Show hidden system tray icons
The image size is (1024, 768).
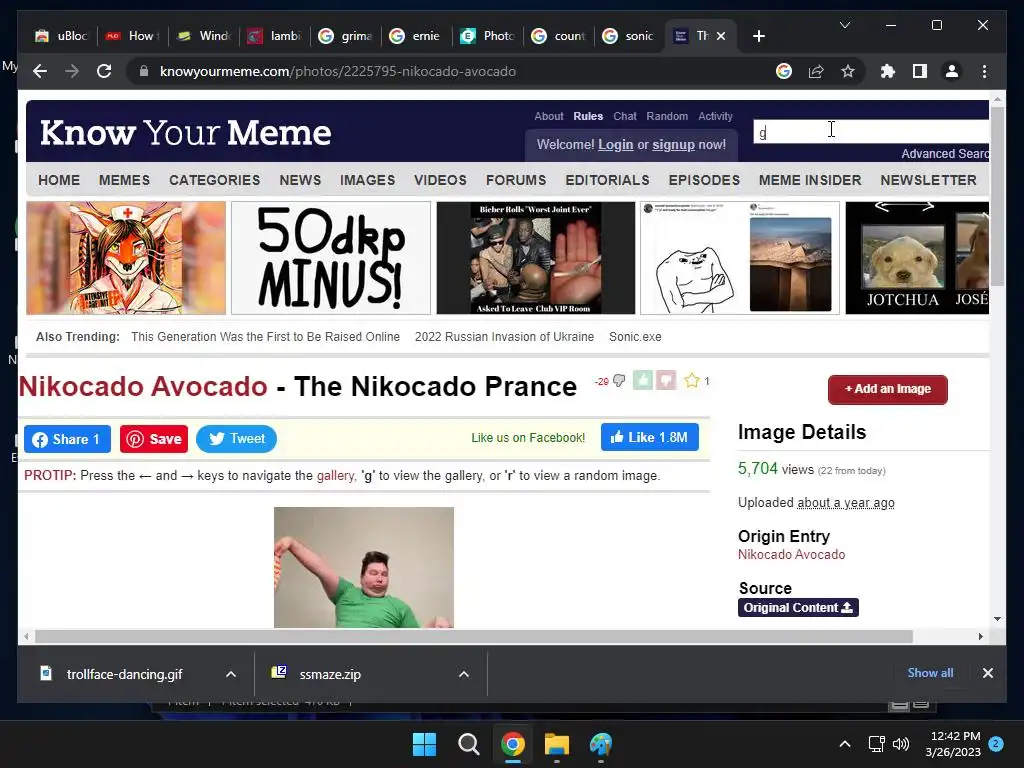click(844, 744)
